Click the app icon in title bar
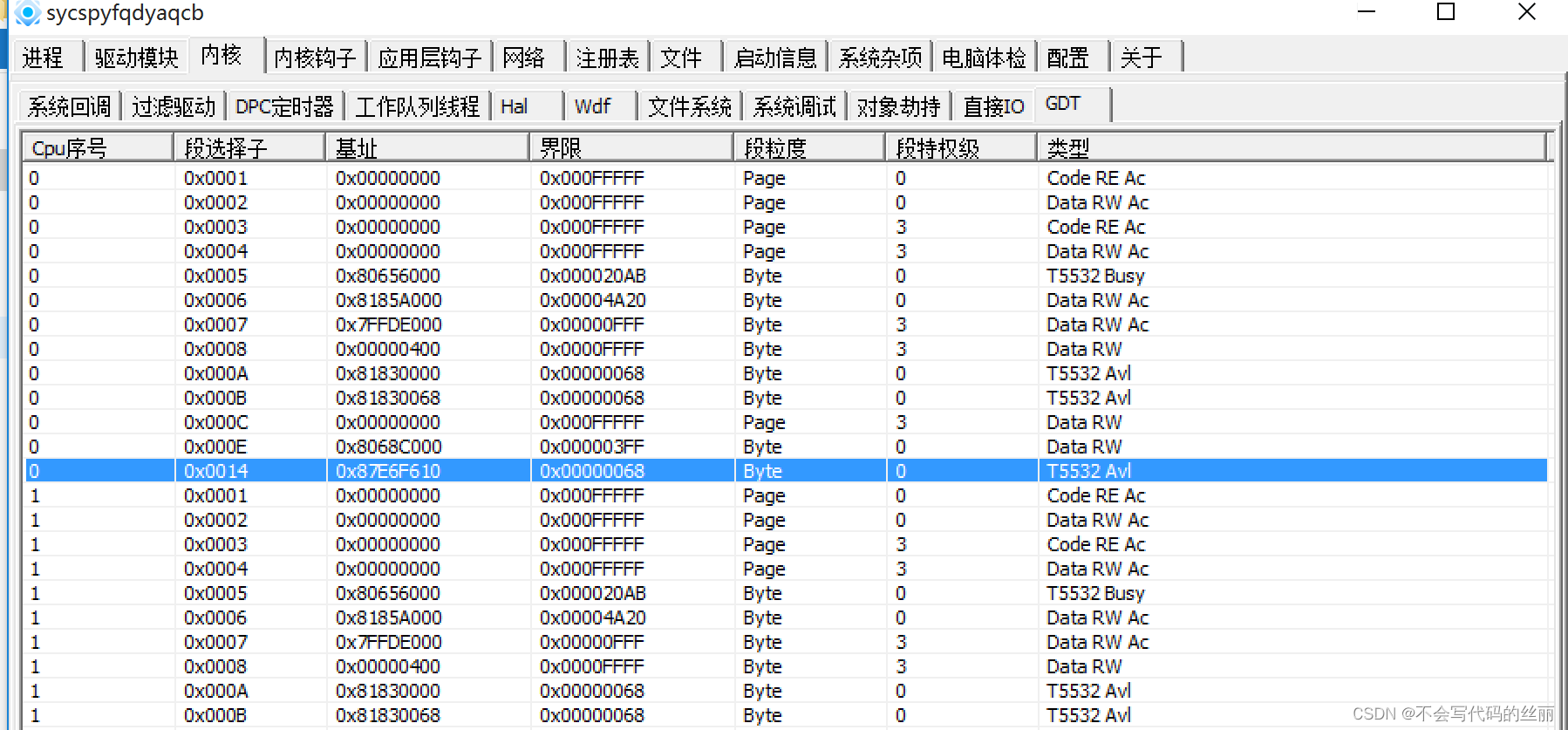 pyautogui.click(x=28, y=13)
